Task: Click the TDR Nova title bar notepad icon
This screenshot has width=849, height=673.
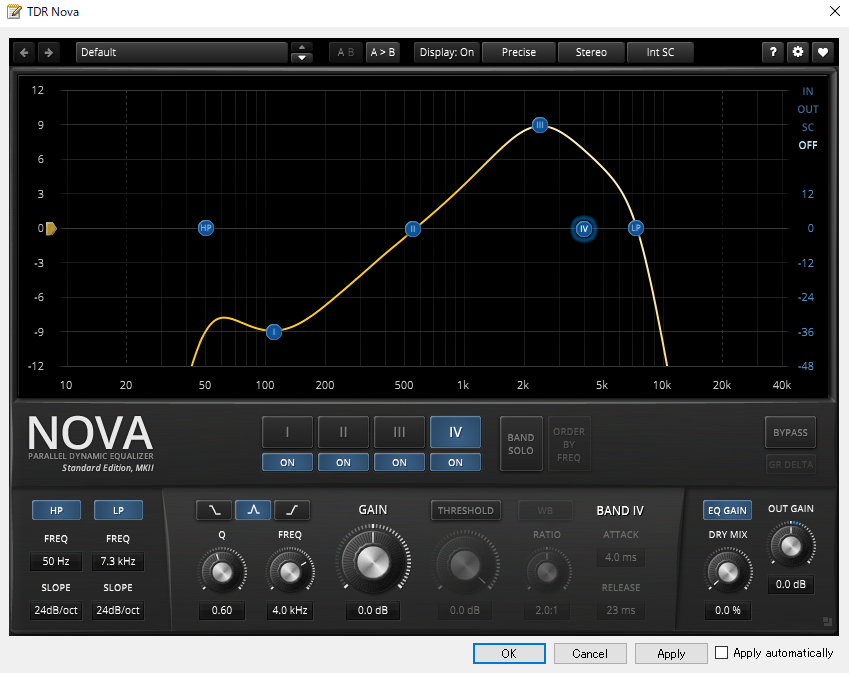Action: [14, 11]
